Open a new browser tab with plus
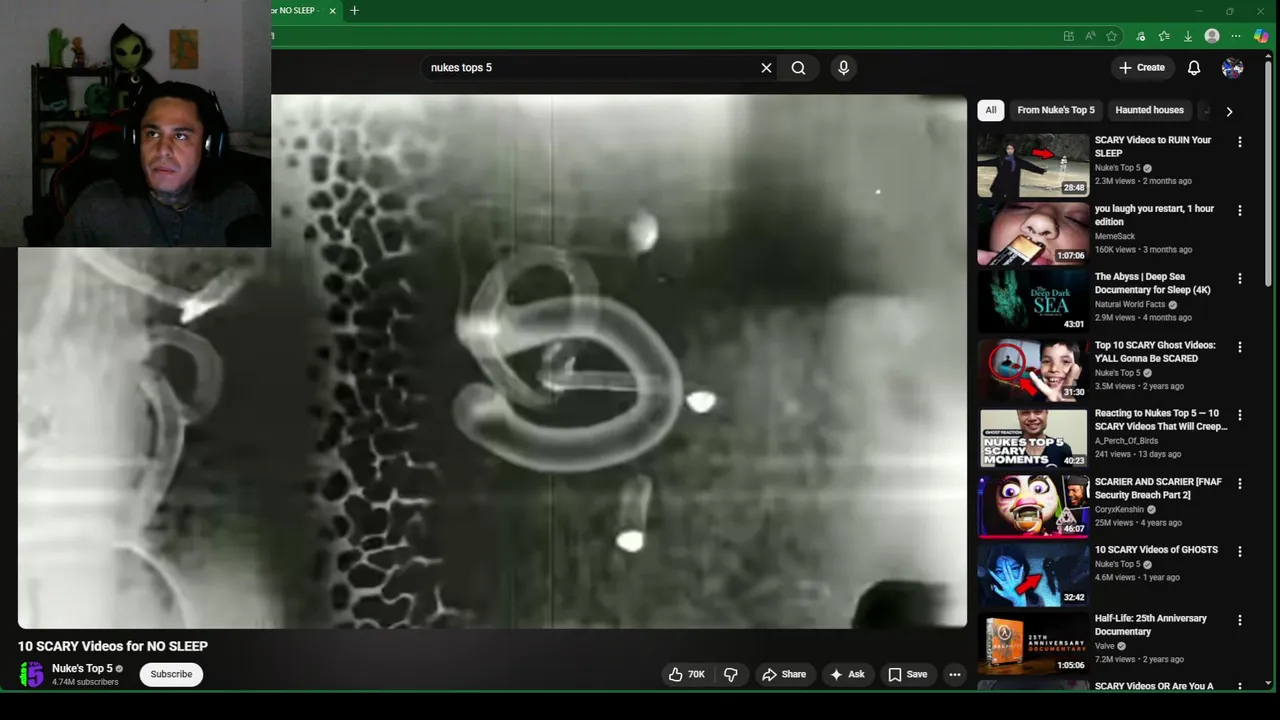 point(354,10)
